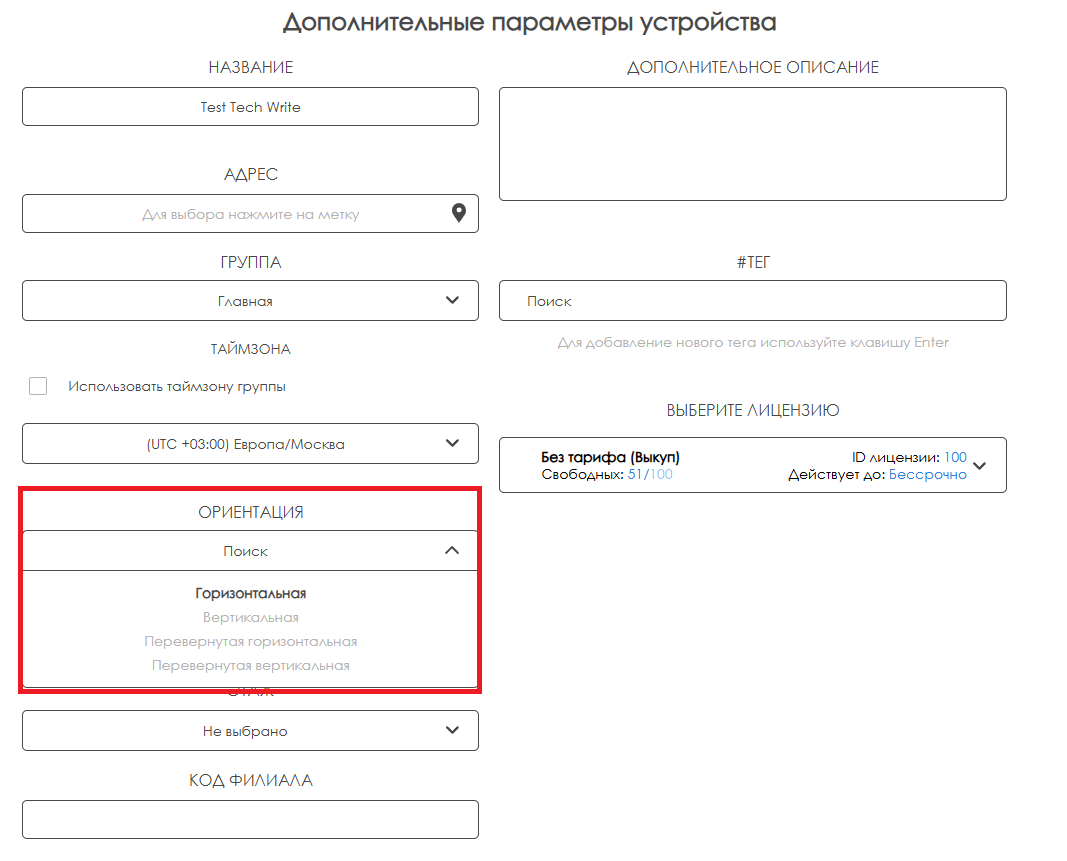Click the 51/100 free licenses counter
This screenshot has width=1067, height=861.
[x=650, y=474]
